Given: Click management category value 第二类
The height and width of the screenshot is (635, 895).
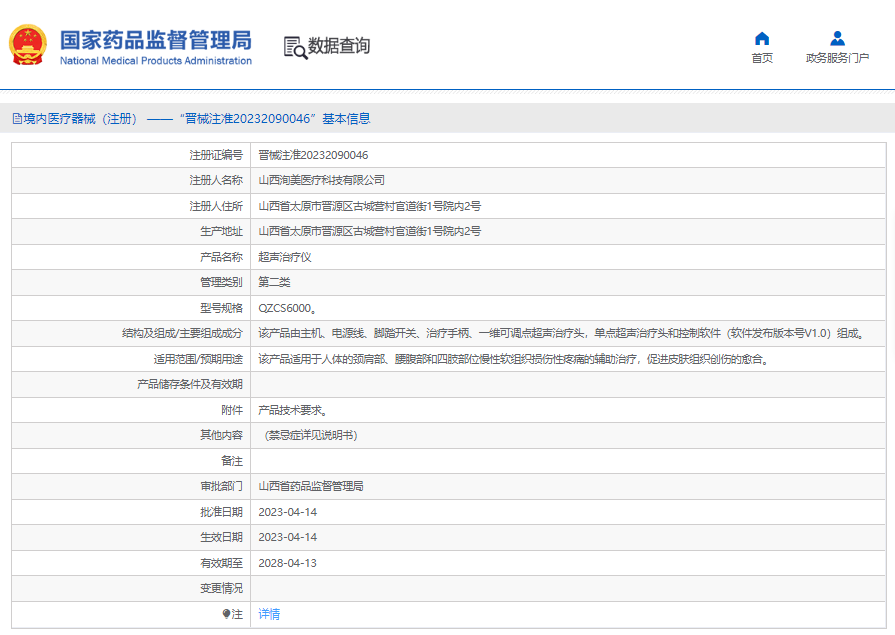Looking at the screenshot, I should click(274, 282).
